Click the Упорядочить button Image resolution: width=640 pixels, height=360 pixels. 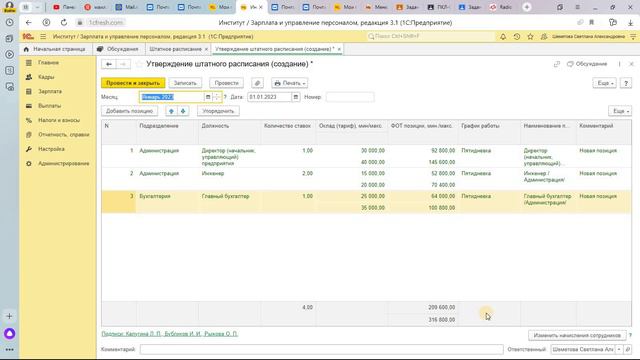tap(218, 111)
